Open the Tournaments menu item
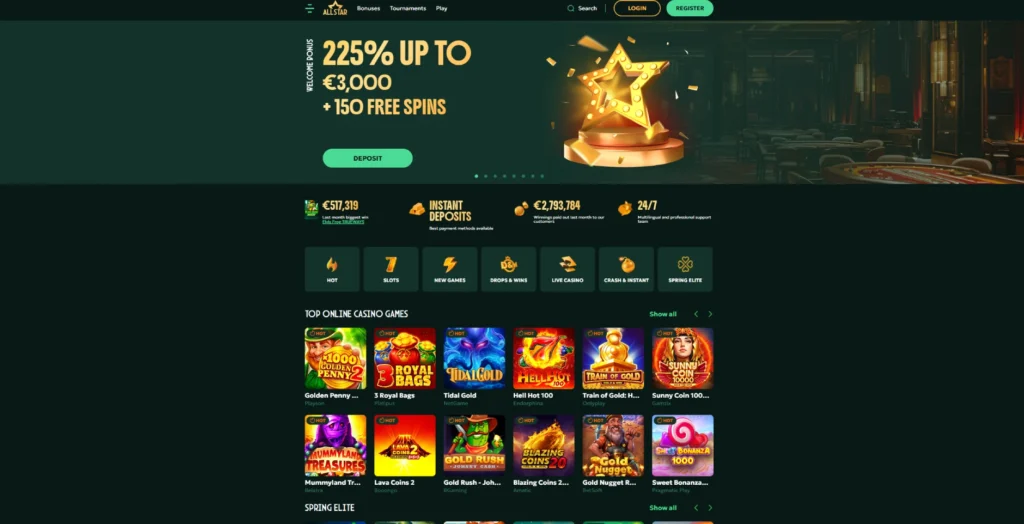This screenshot has height=524, width=1024. [x=408, y=8]
